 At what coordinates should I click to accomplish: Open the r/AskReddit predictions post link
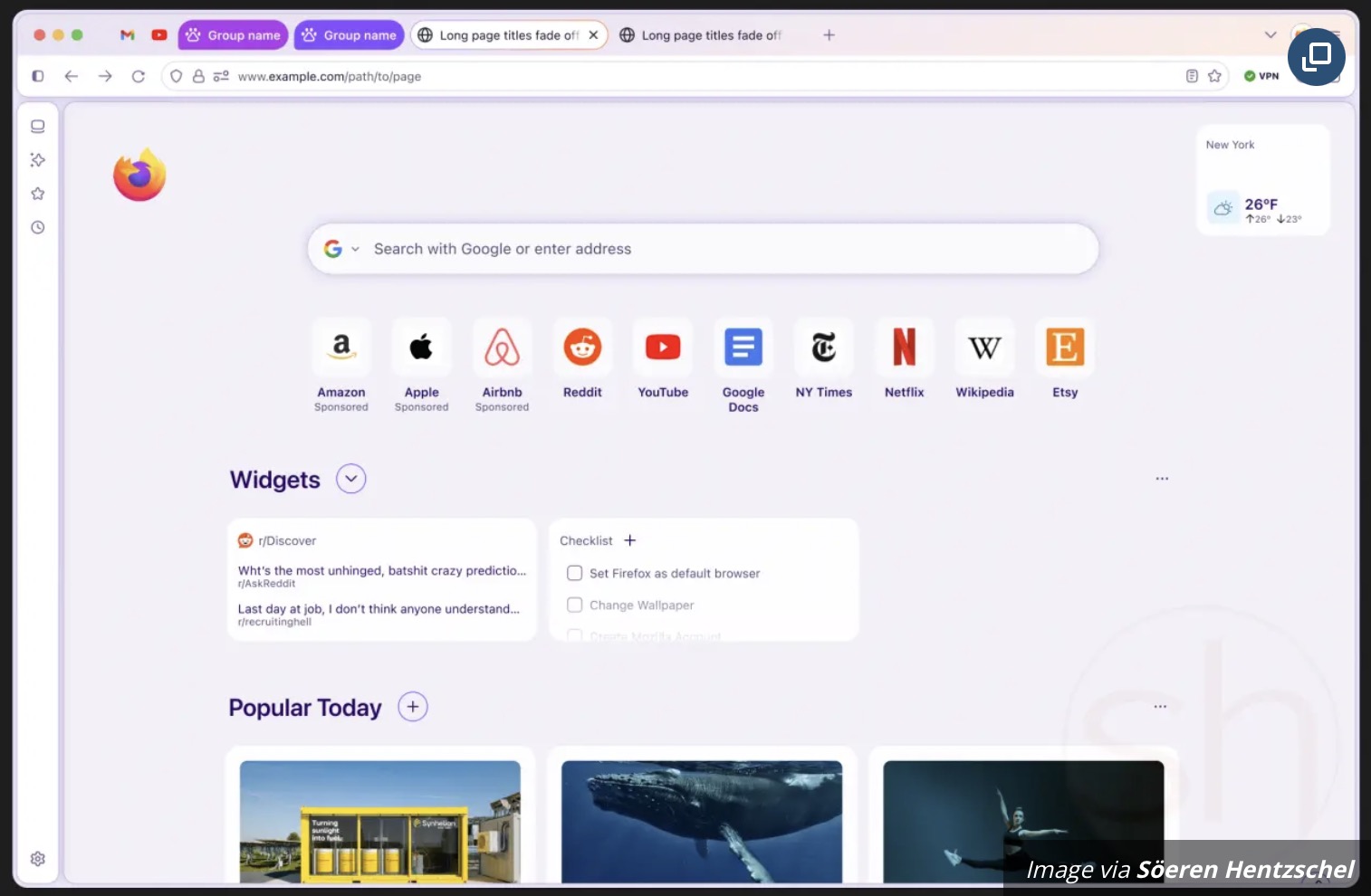pyautogui.click(x=381, y=571)
